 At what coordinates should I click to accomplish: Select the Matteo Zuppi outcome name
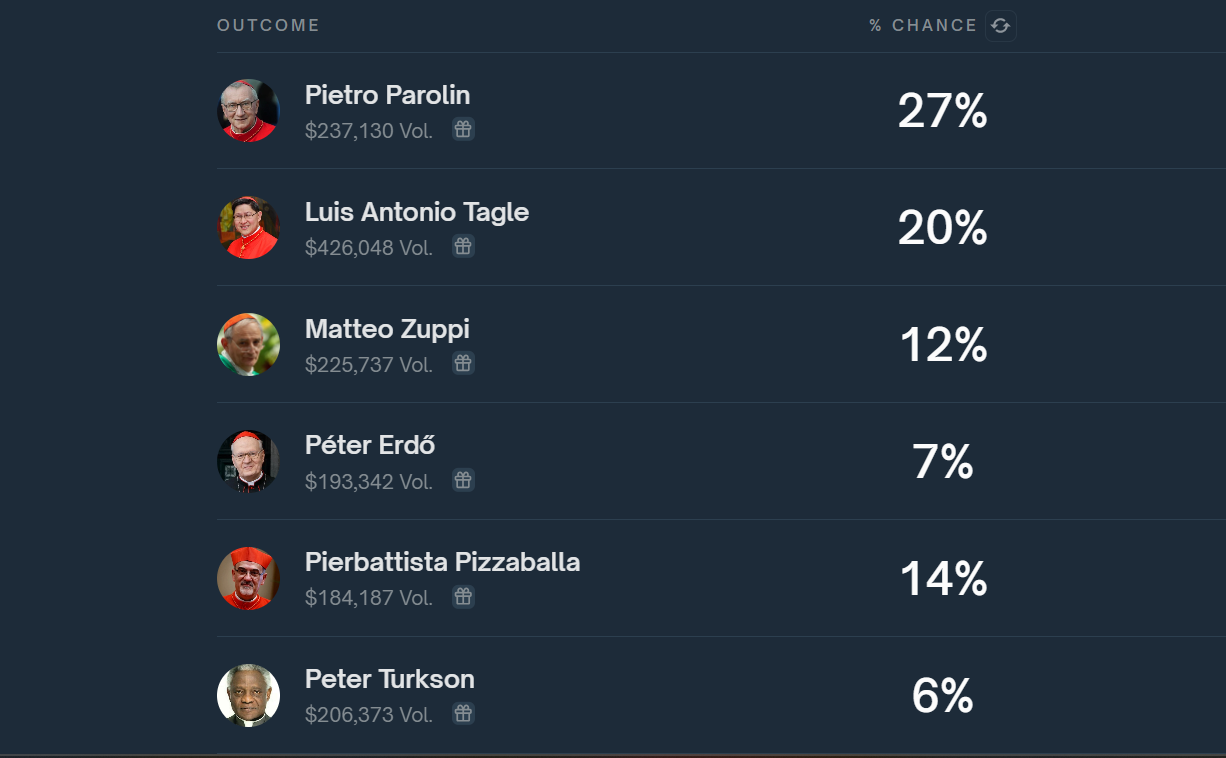click(386, 329)
